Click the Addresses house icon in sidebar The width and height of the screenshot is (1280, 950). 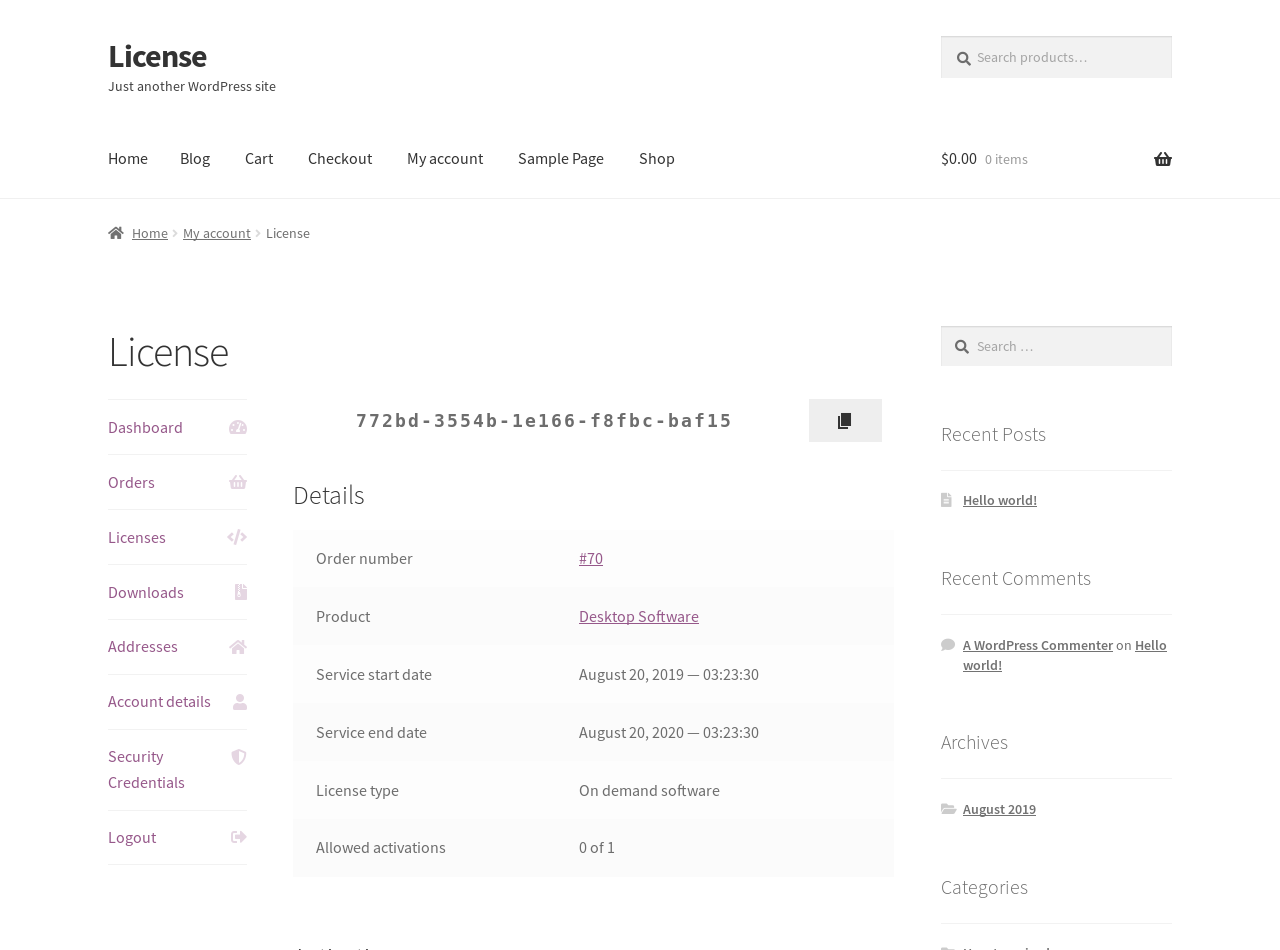click(237, 647)
